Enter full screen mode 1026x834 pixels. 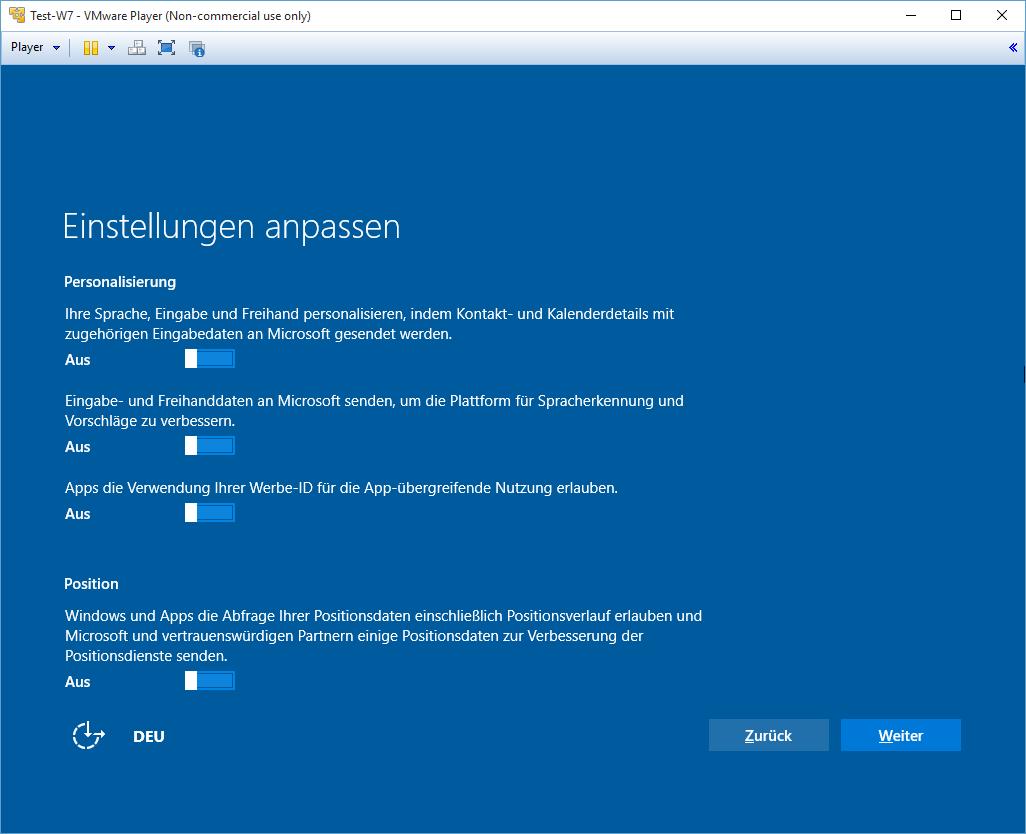[166, 48]
